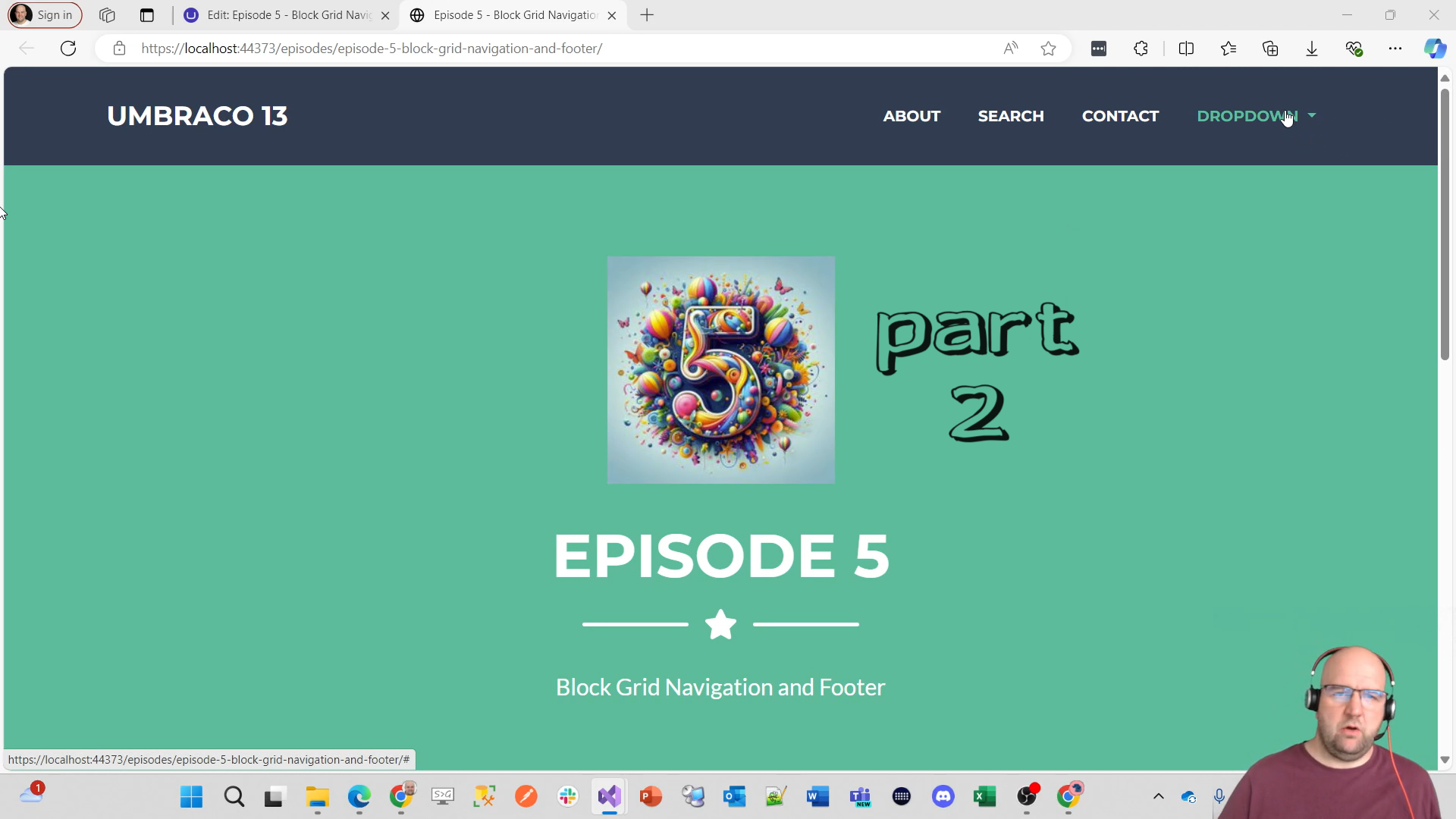1456x819 pixels.
Task: Show hidden icons in the system tray
Action: (x=1158, y=797)
